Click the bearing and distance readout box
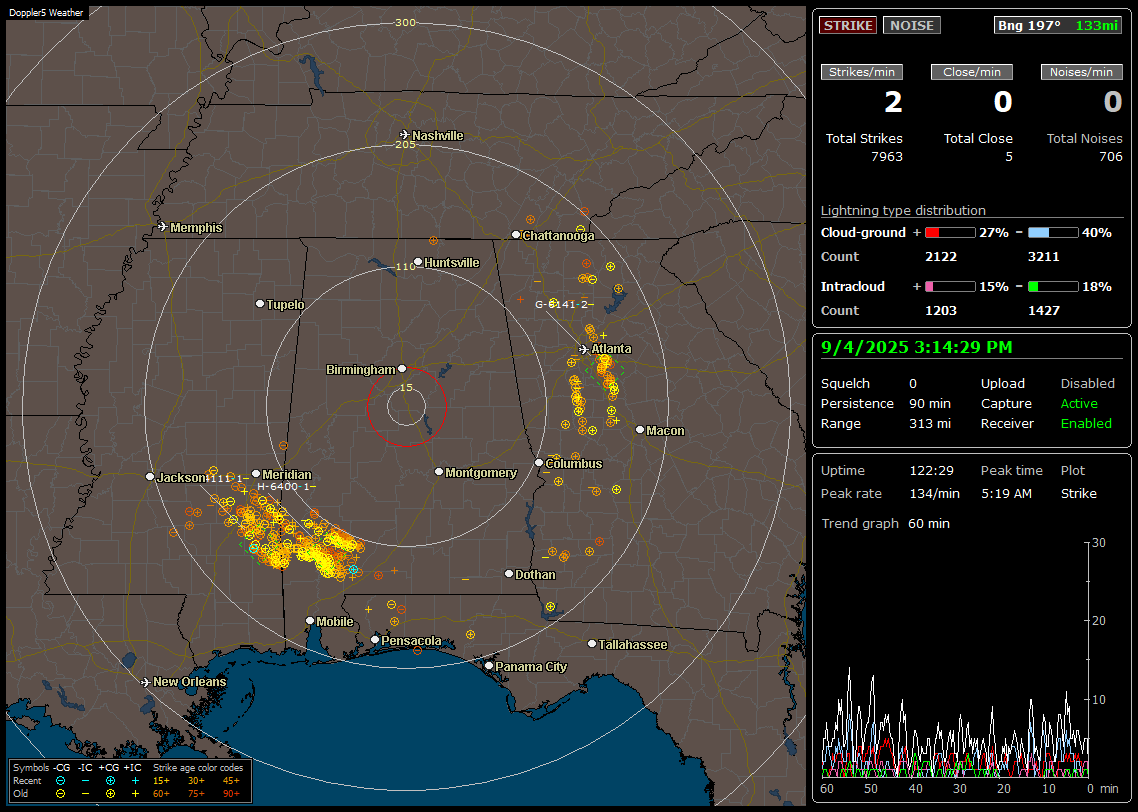 (1057, 25)
